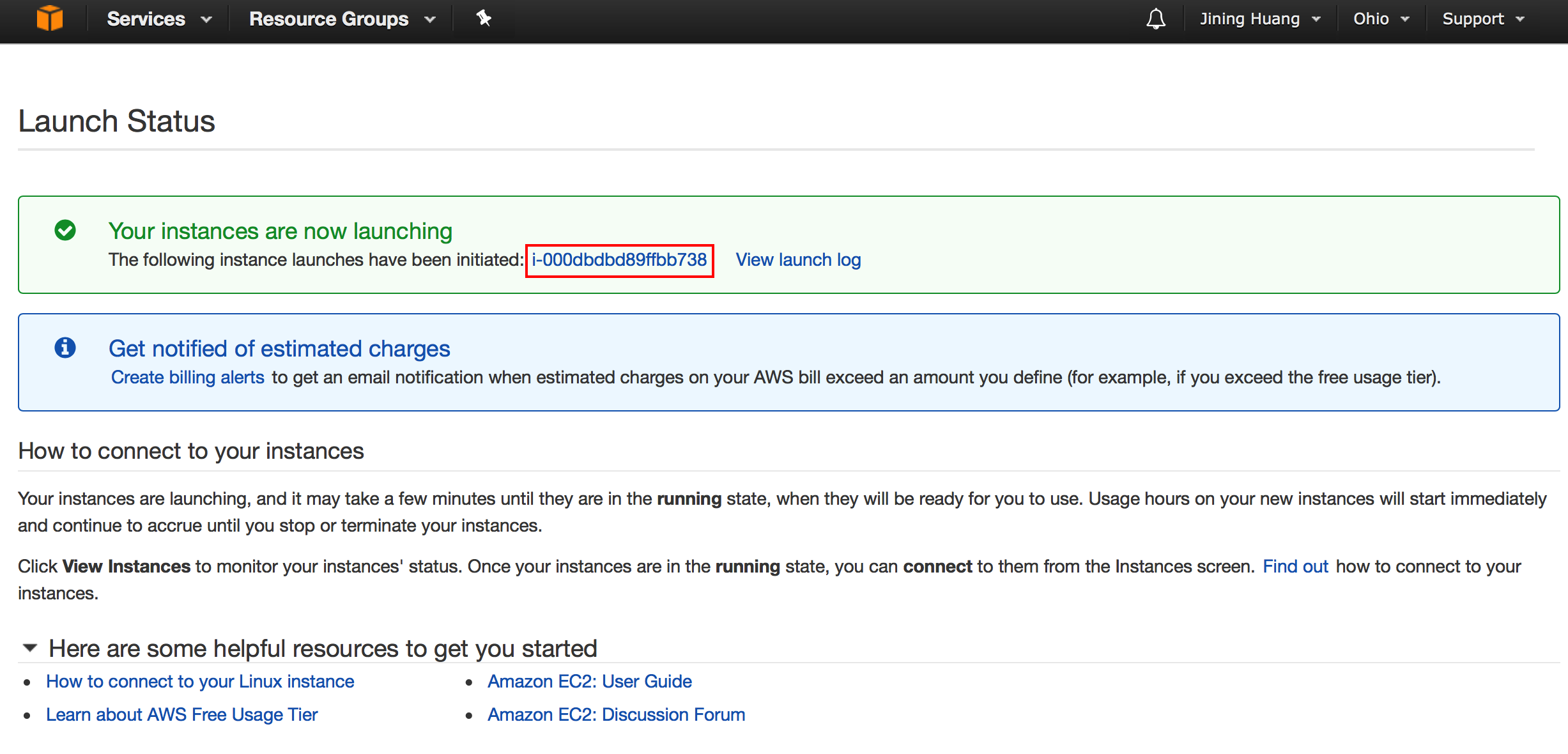This screenshot has width=1568, height=754.
Task: Click the Launch Status page title
Action: click(x=116, y=121)
